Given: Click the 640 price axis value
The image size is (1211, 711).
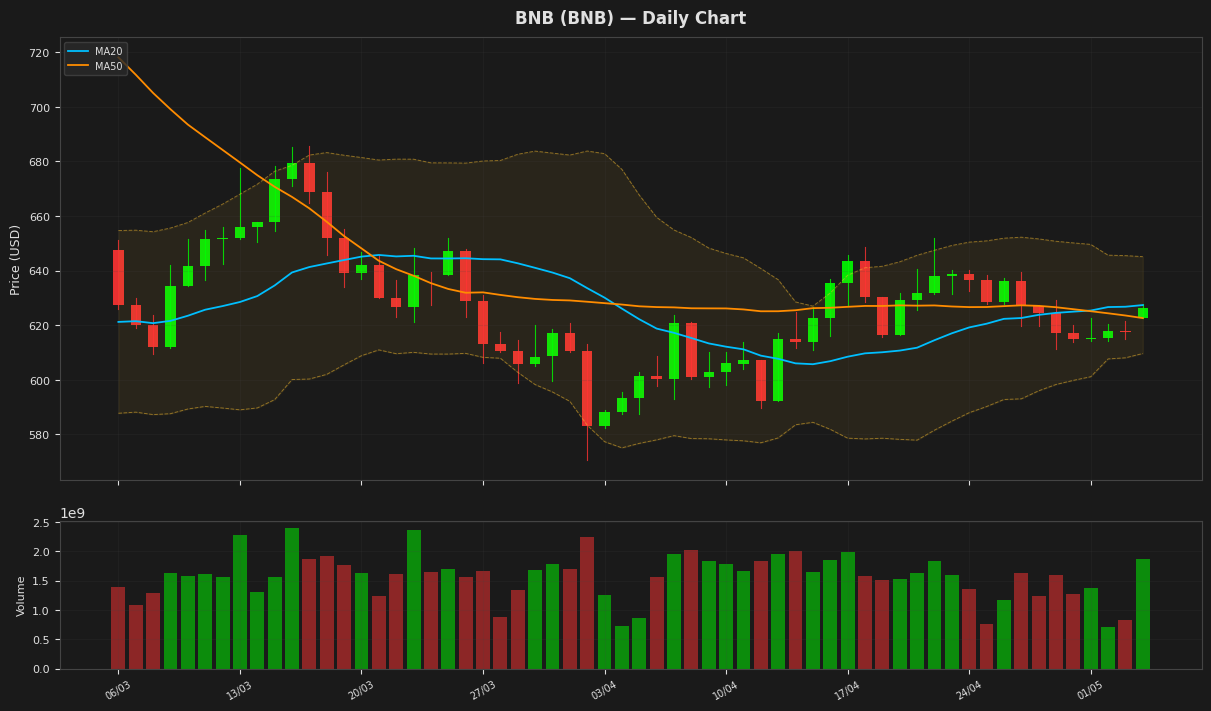Looking at the screenshot, I should coord(40,272).
